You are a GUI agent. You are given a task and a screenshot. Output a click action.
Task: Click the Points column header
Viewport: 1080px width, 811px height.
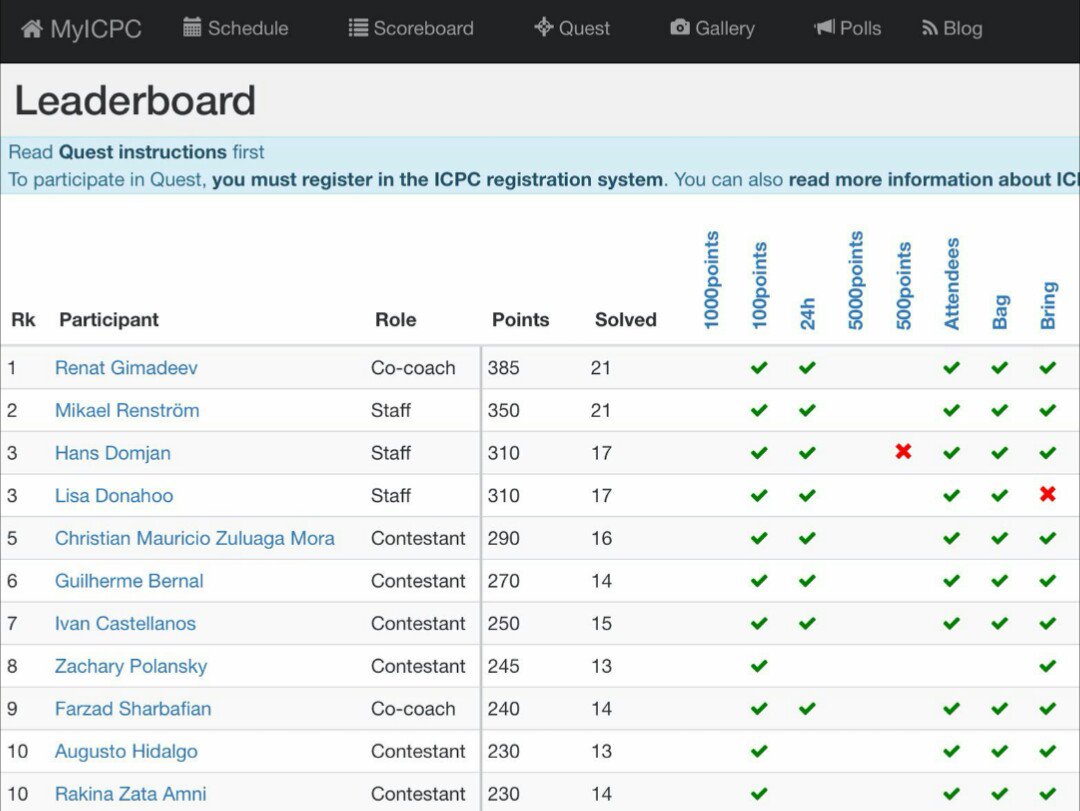[x=521, y=320]
